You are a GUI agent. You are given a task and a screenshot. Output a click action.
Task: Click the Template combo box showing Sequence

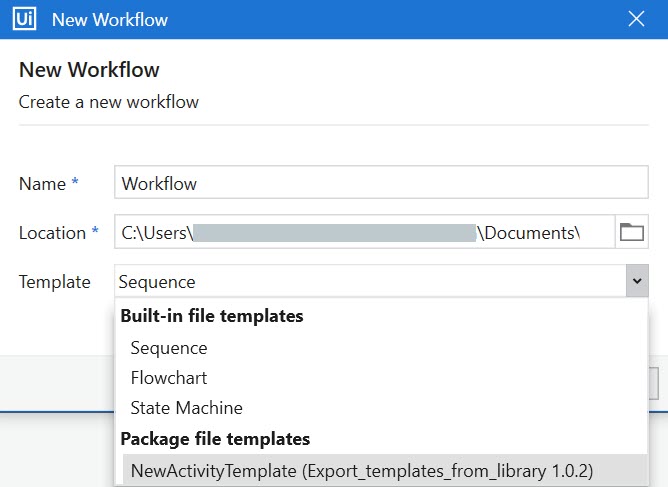pos(370,282)
